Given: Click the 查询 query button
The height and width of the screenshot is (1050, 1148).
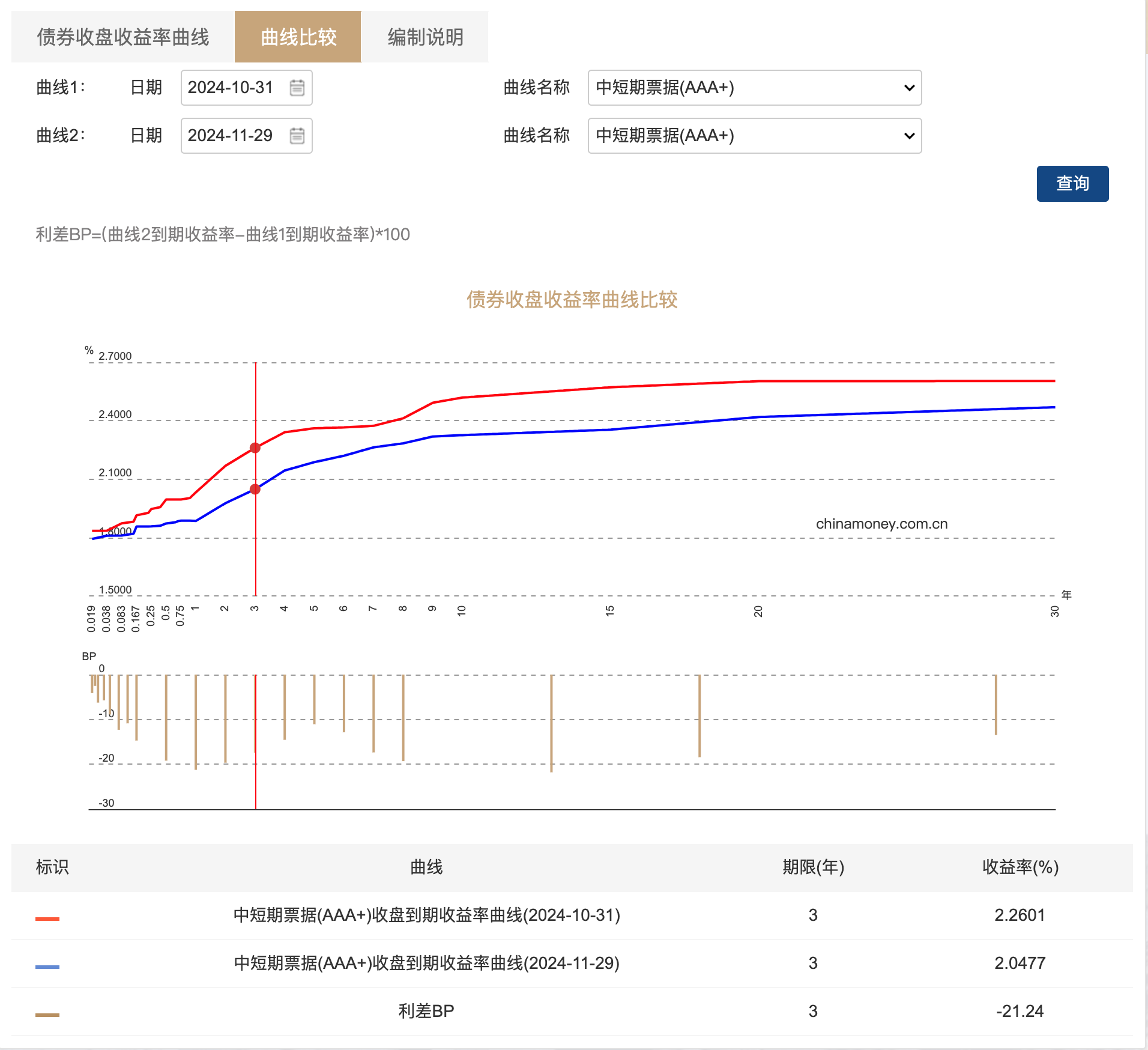Looking at the screenshot, I should click(1072, 183).
